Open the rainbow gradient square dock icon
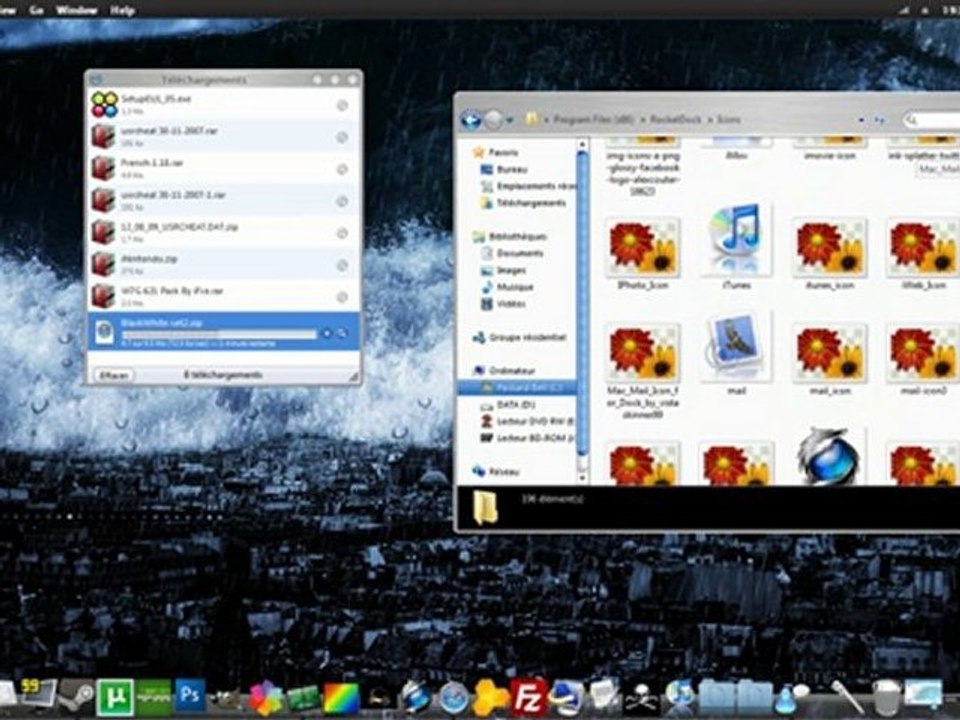Viewport: 960px width, 720px height. pyautogui.click(x=341, y=698)
